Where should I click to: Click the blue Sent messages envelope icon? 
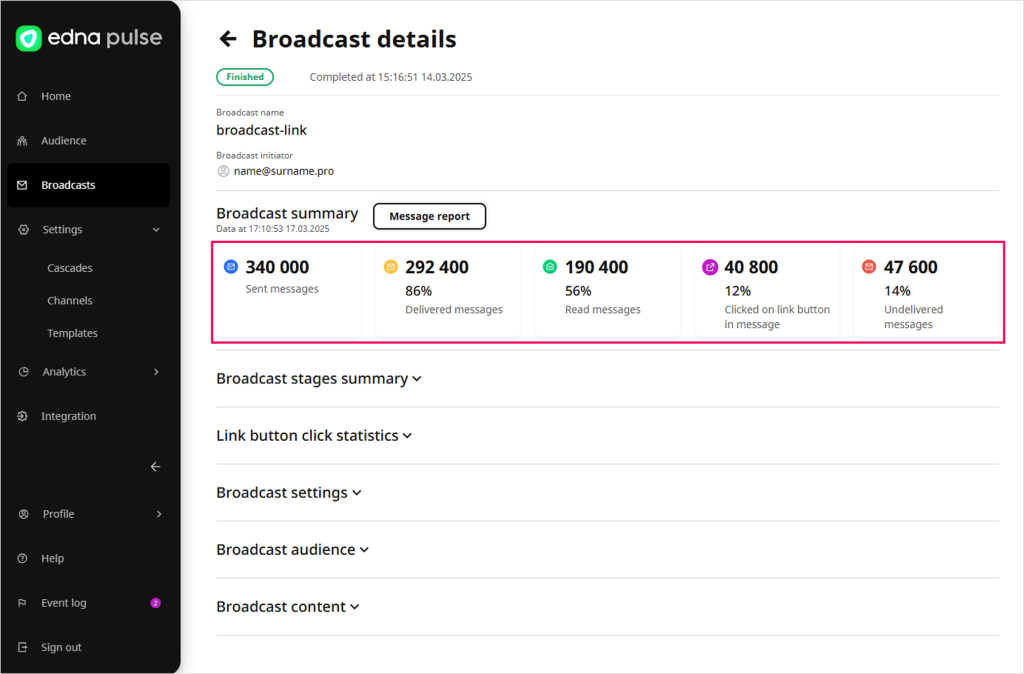coord(231,267)
